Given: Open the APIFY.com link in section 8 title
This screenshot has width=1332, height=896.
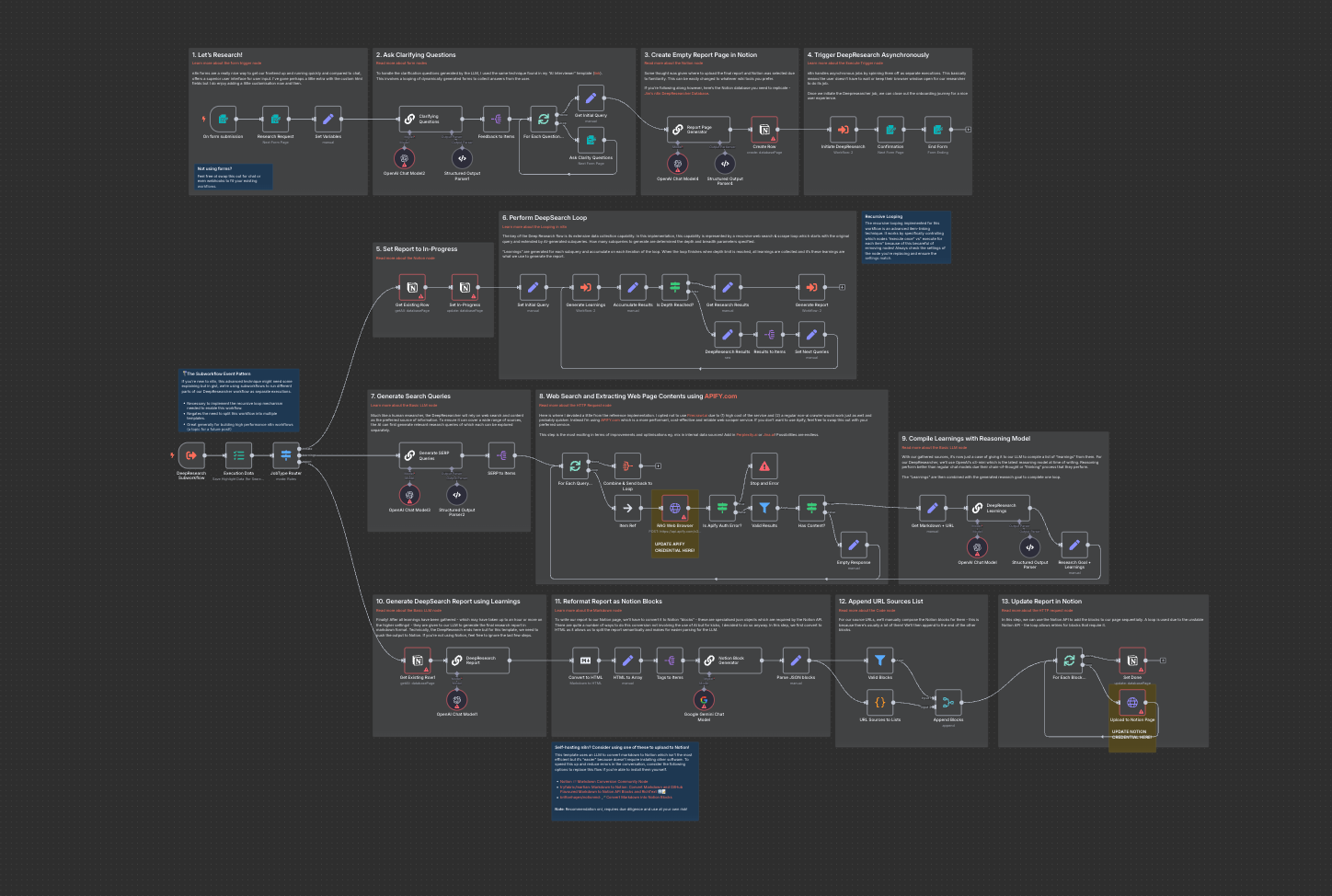Looking at the screenshot, I should pyautogui.click(x=720, y=396).
